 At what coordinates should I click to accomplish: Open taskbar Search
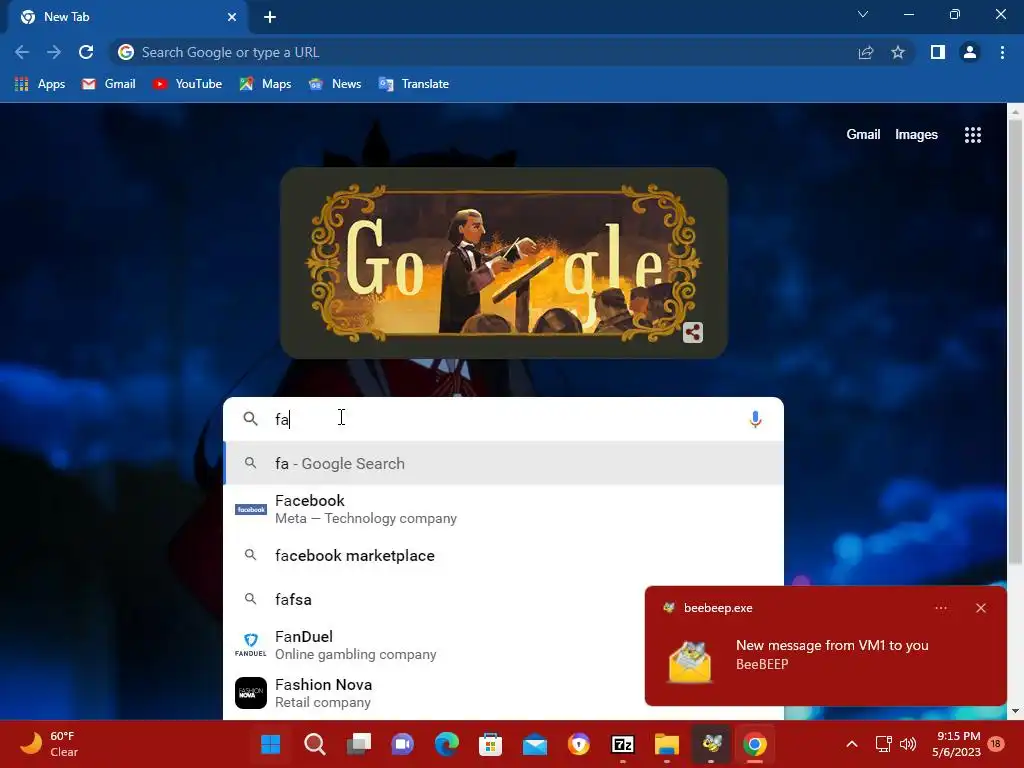(x=315, y=744)
